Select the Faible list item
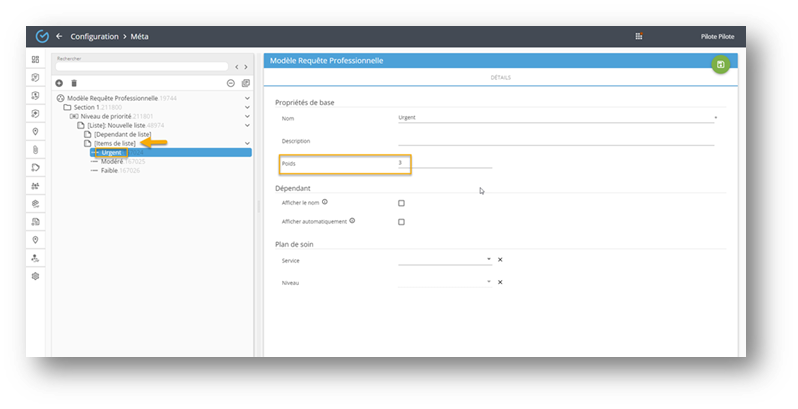 (110, 170)
